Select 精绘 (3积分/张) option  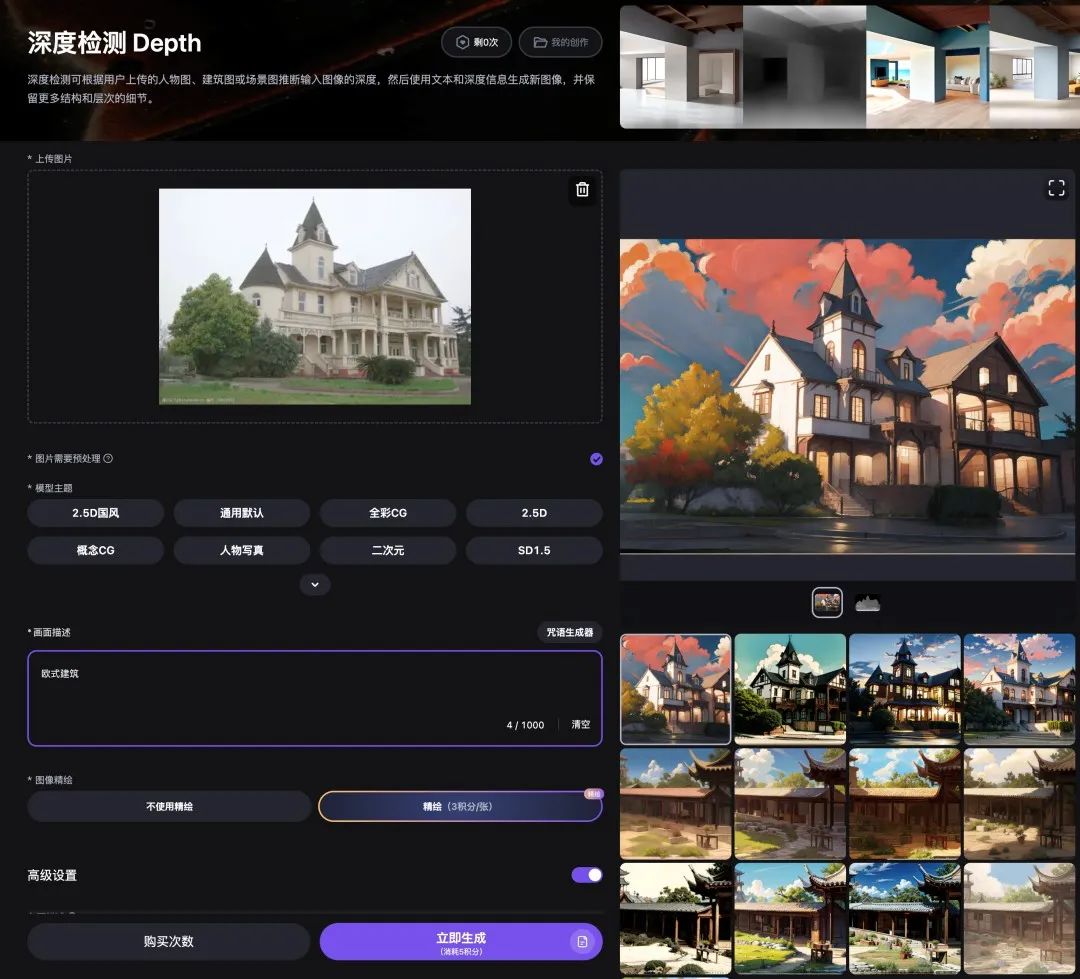coord(460,806)
